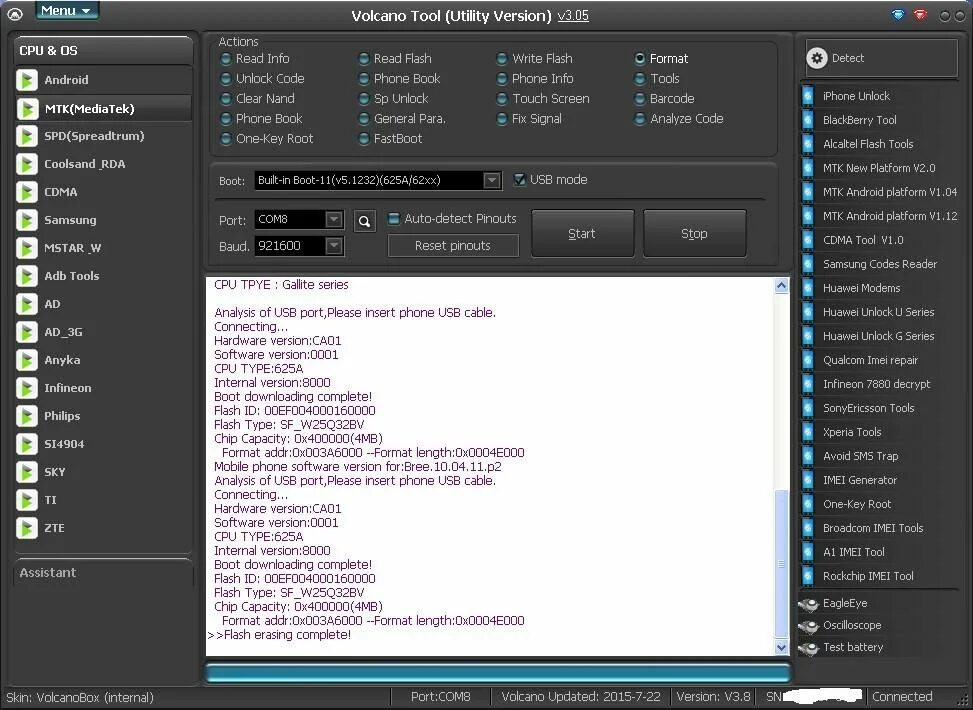973x710 pixels.
Task: Click the Alcaltel Flash Tools icon
Action: 808,144
